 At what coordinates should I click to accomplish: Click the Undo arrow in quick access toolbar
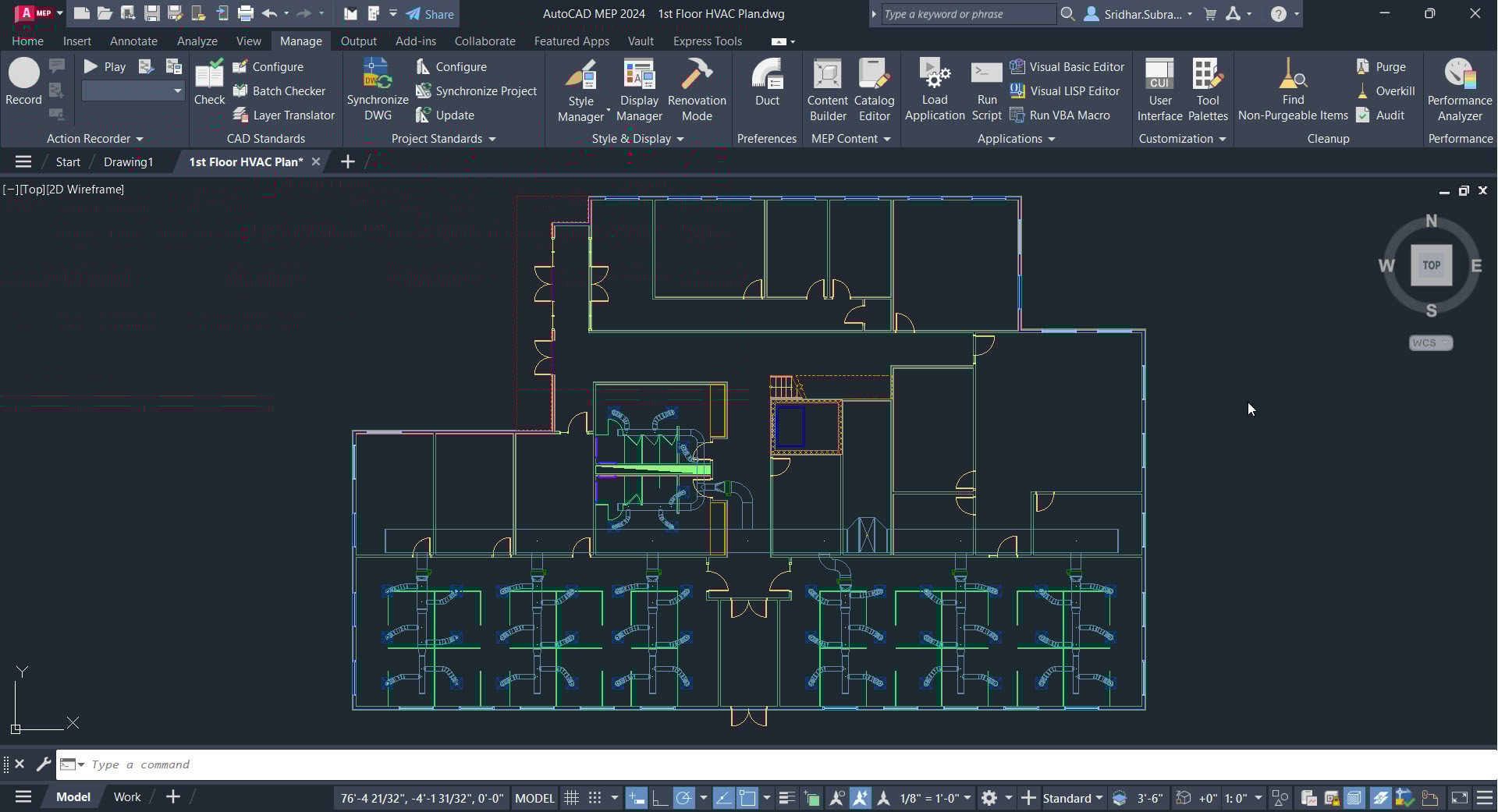(269, 13)
